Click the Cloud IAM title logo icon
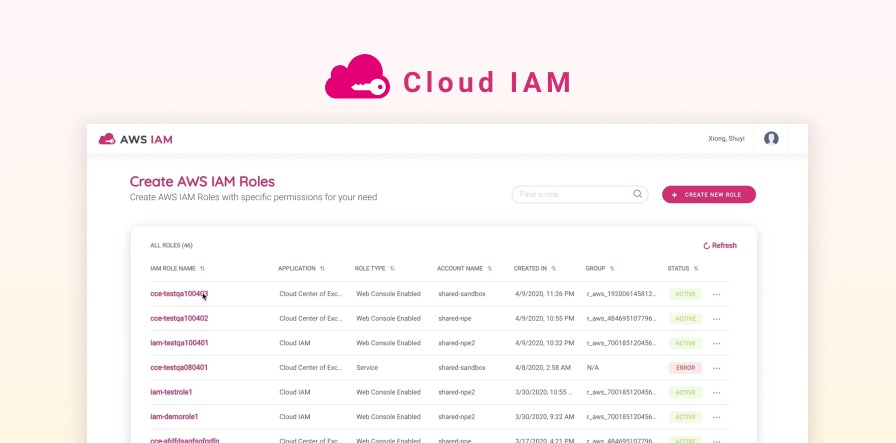The height and width of the screenshot is (443, 896). pyautogui.click(x=358, y=76)
